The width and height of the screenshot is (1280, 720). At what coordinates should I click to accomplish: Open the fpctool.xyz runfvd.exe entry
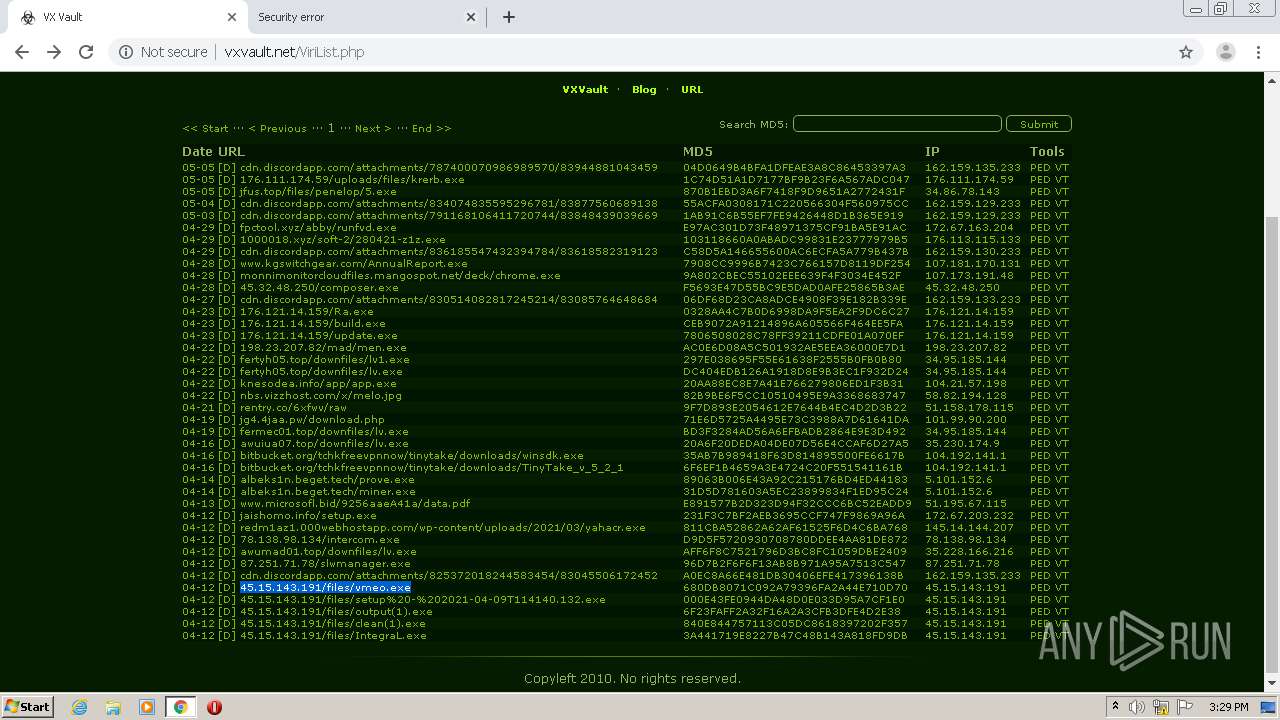pyautogui.click(x=318, y=228)
